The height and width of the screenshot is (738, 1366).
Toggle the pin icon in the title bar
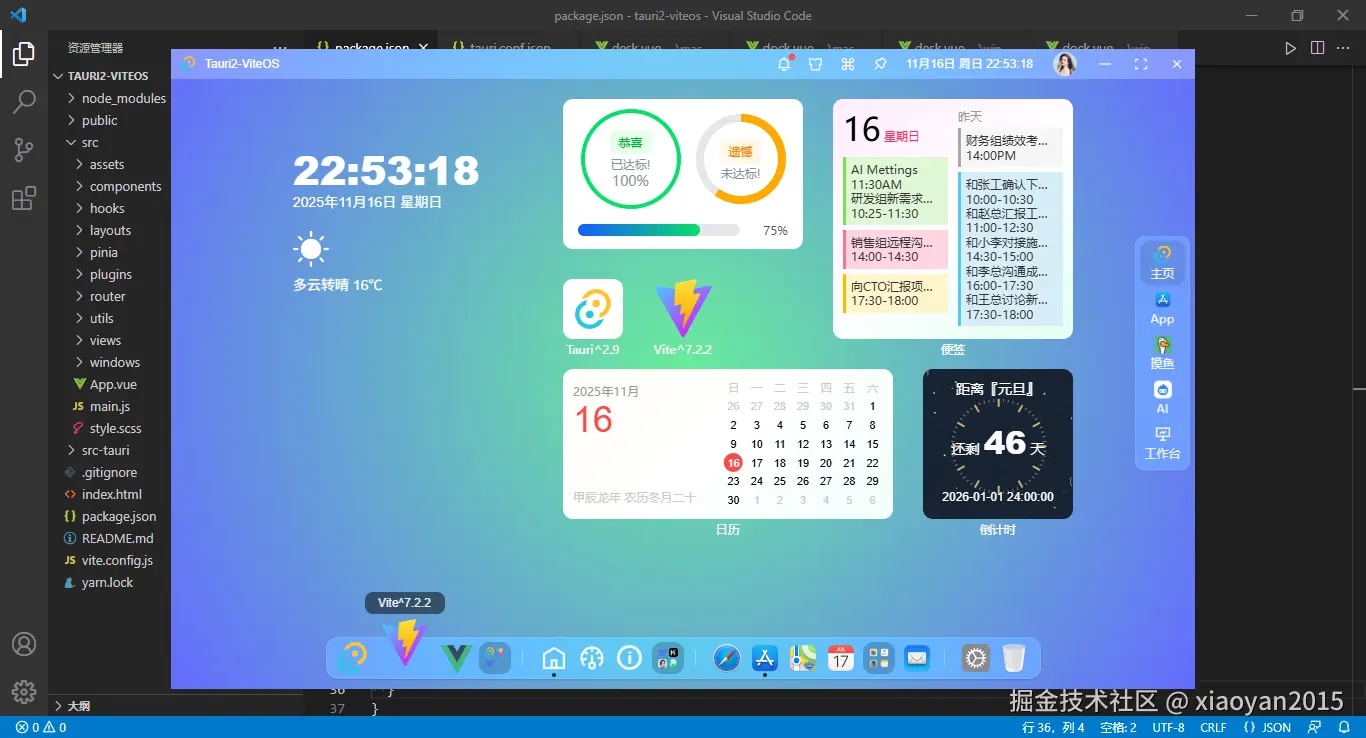tap(879, 63)
